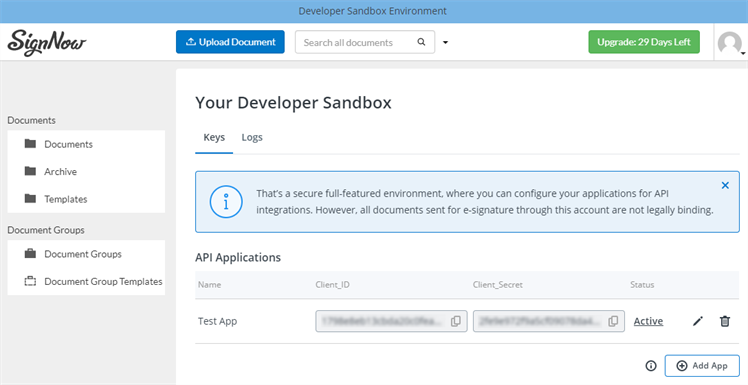Click the Client_ID column header
Viewport: 748px width, 385px height.
point(332,285)
